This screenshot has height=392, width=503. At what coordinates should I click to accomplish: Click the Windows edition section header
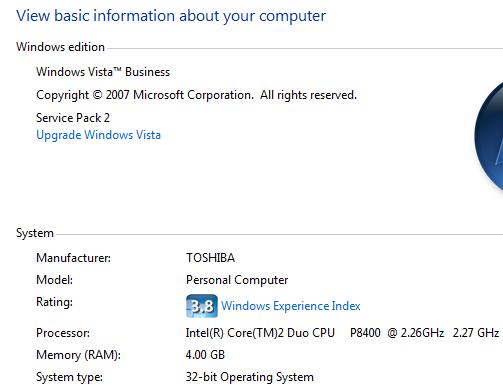click(60, 47)
